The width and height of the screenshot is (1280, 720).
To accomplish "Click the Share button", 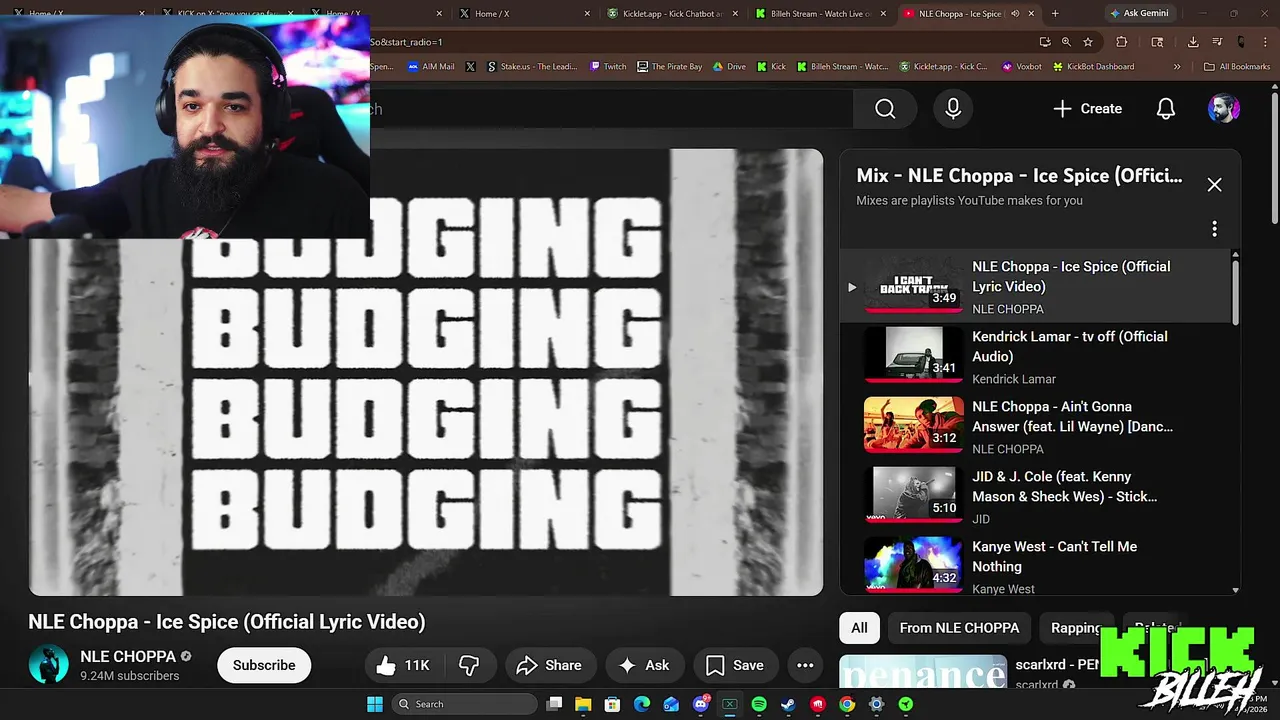I will 549,665.
